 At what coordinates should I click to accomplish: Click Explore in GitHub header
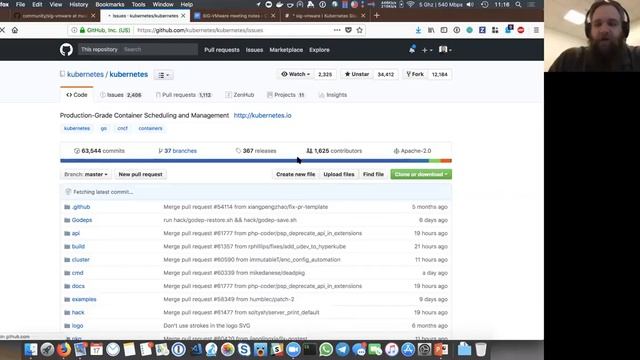(x=319, y=50)
